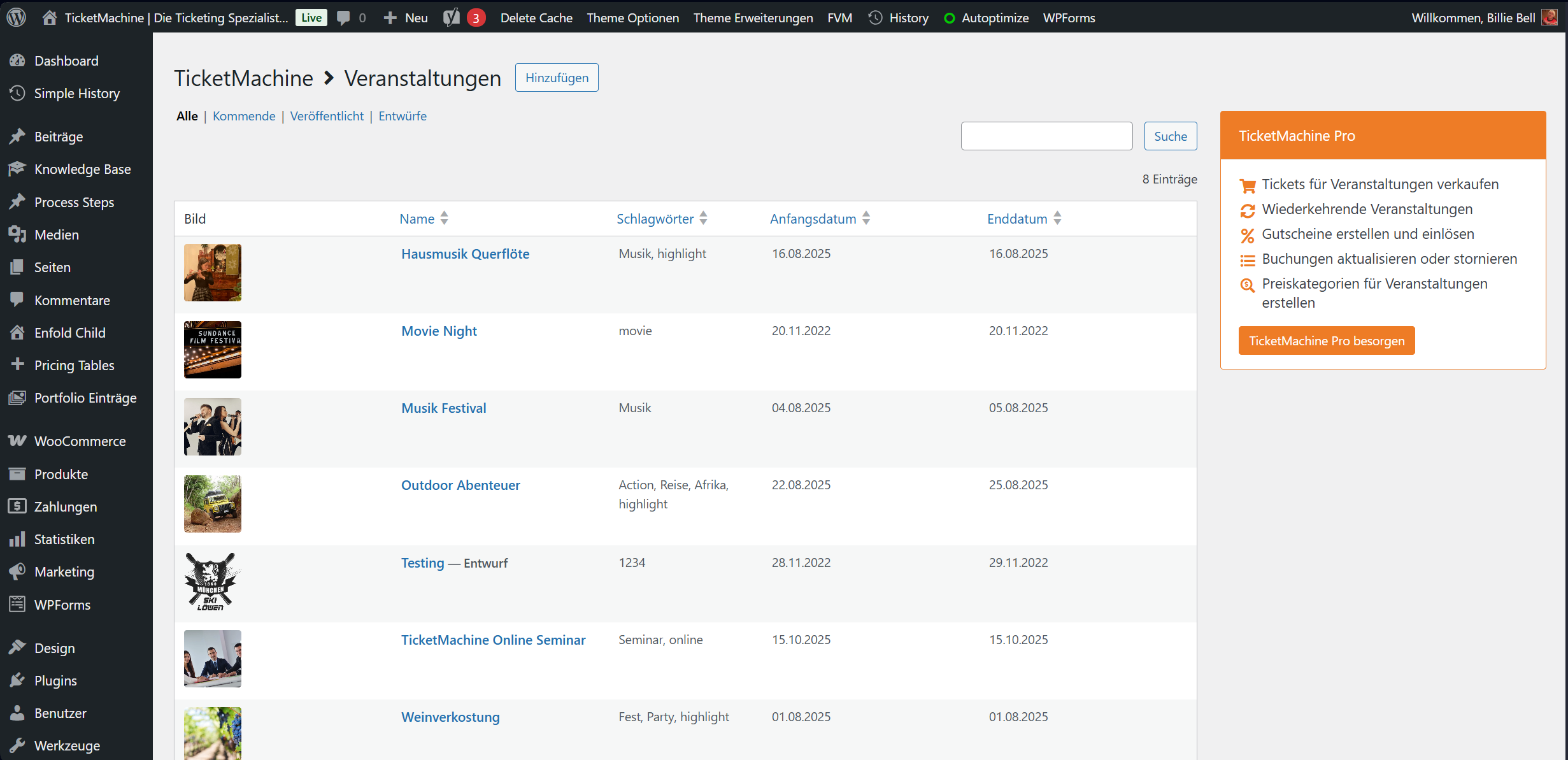Screen dimensions: 1568x760
Task: Sort by Anfangsdatum column arrows
Action: [866, 219]
